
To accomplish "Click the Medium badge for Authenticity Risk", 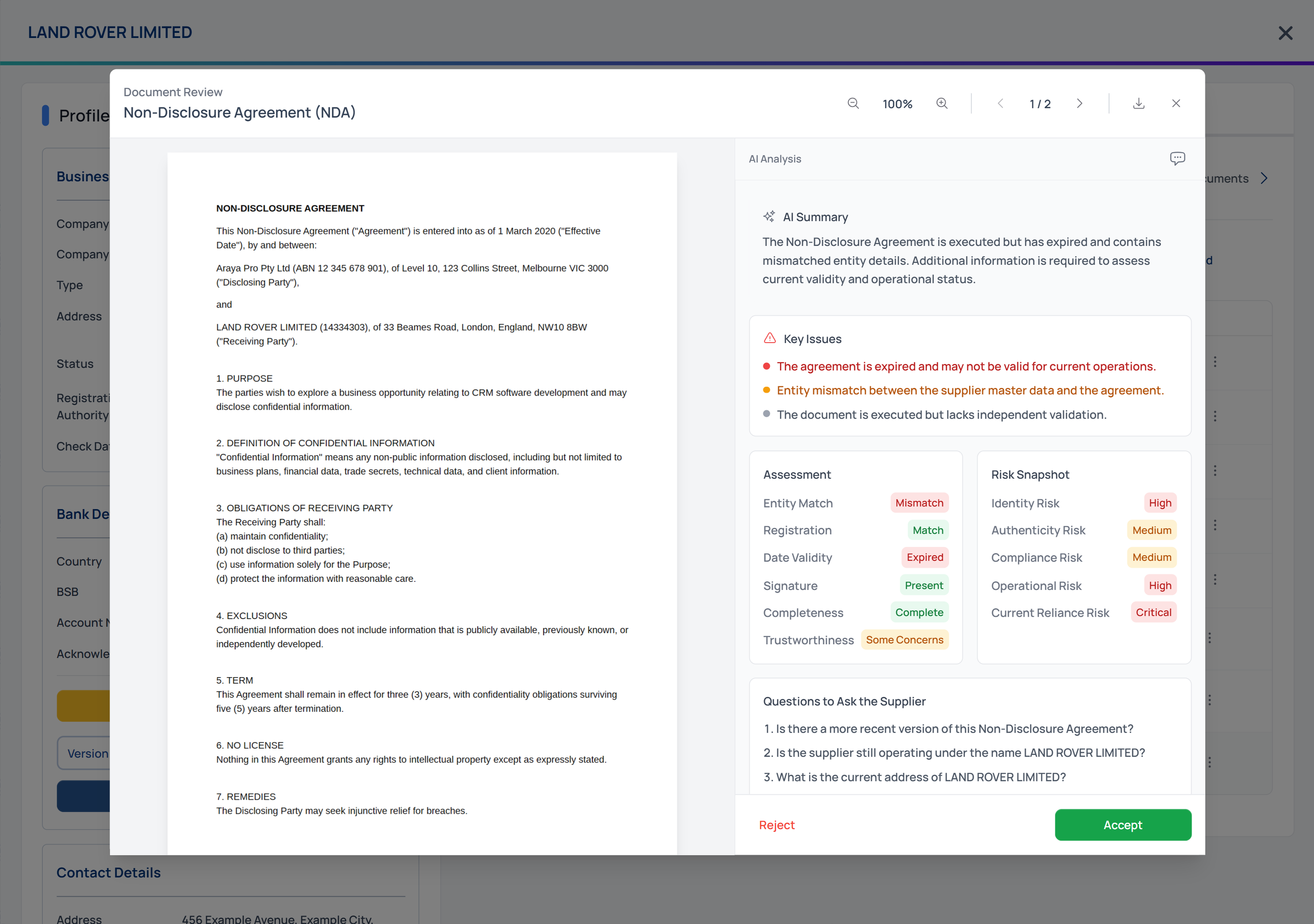I will tap(1151, 530).
